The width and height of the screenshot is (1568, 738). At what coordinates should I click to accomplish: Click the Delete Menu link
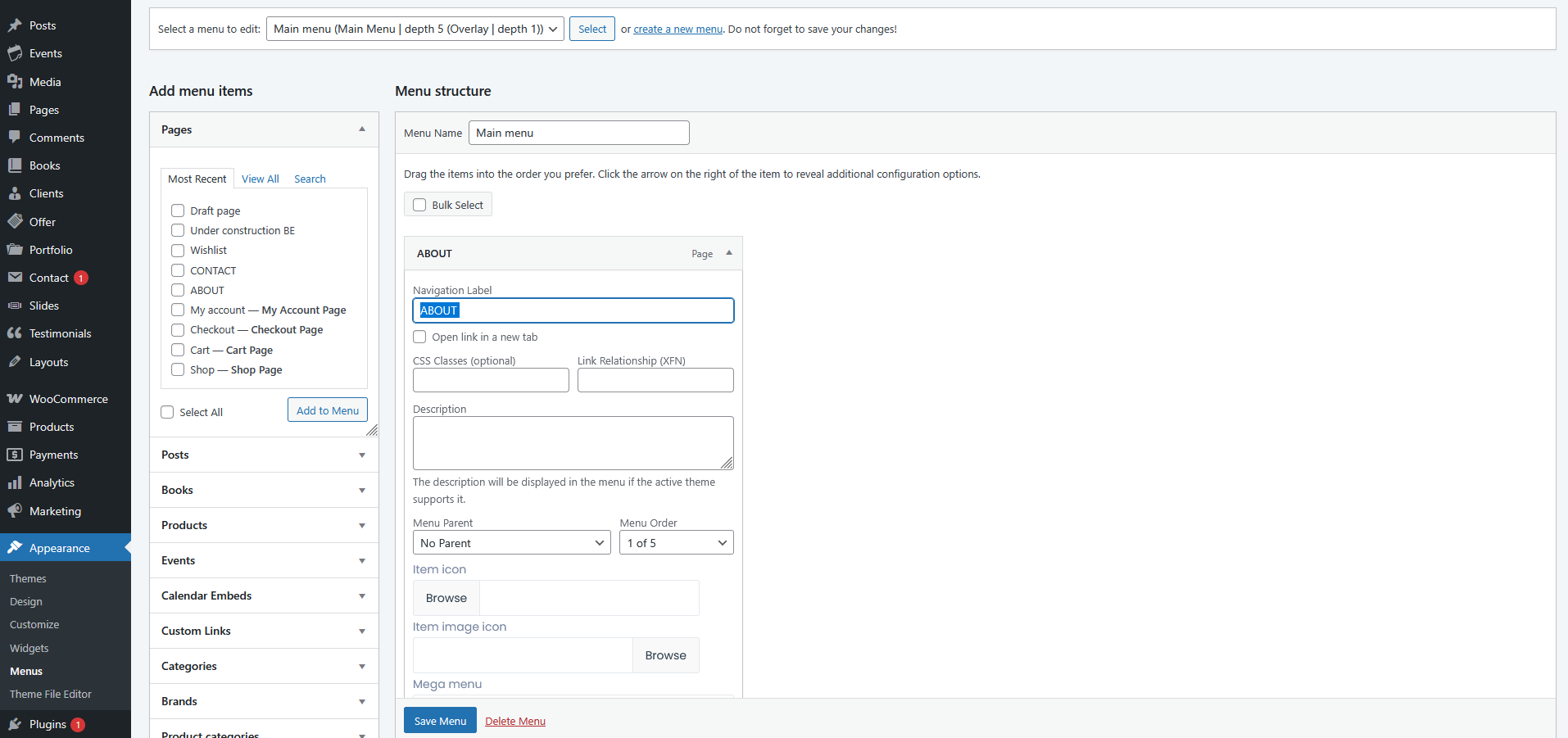[x=514, y=721]
